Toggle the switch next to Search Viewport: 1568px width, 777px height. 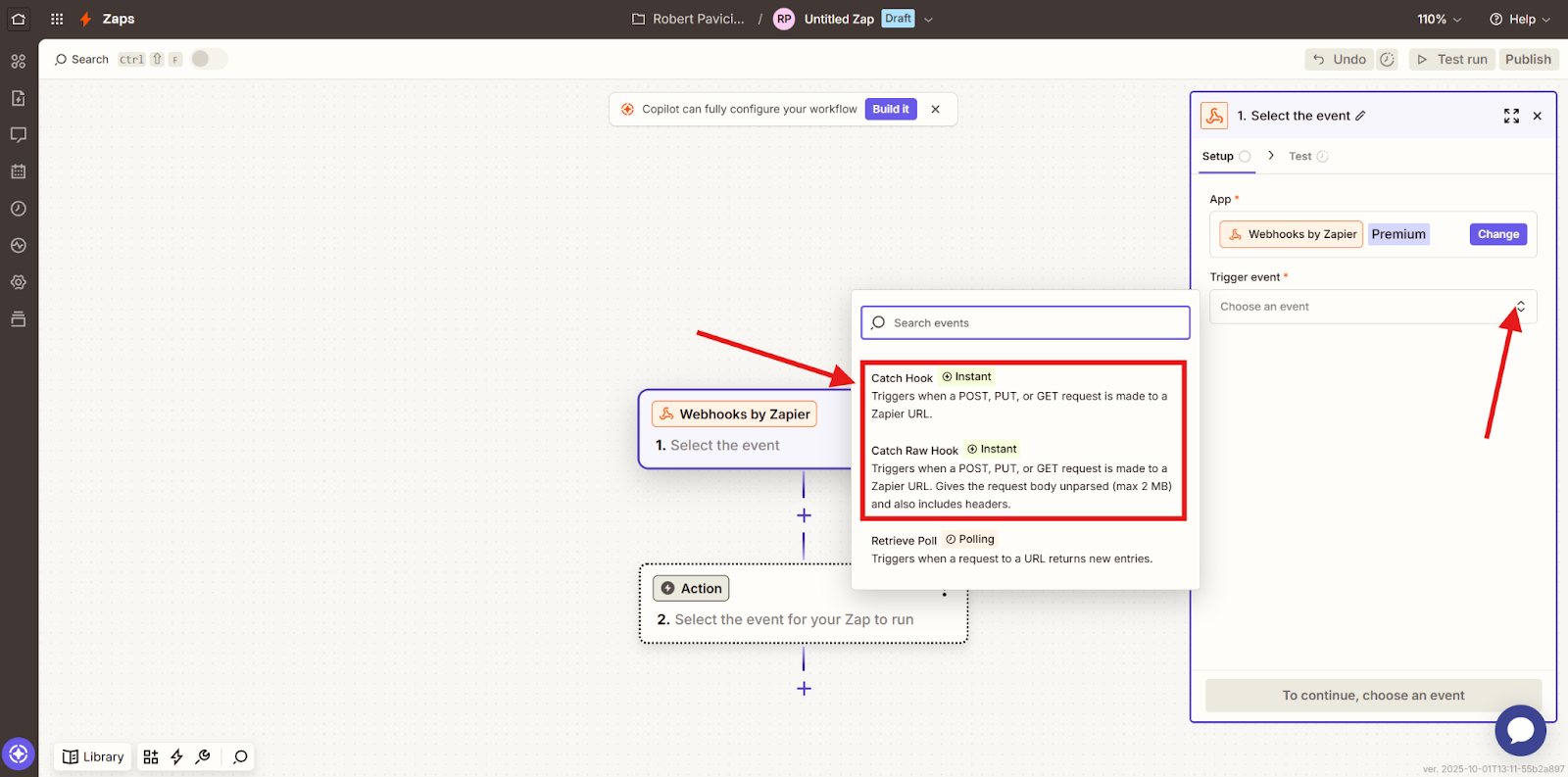point(209,59)
